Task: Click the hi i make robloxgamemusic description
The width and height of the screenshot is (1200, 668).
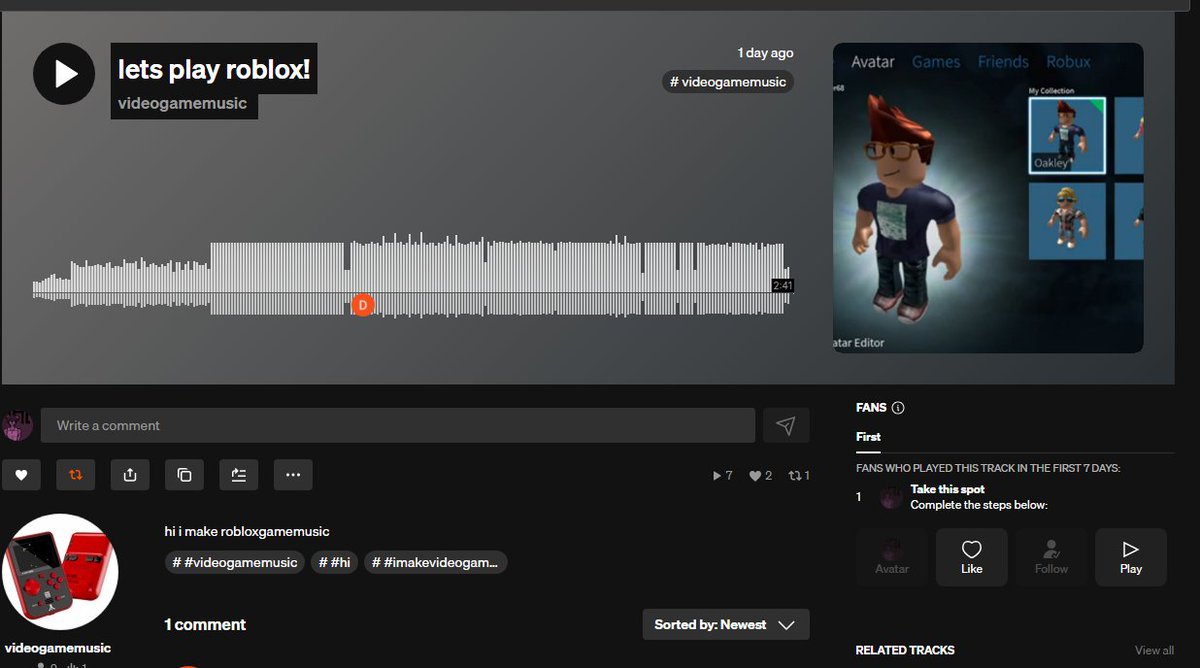Action: pos(247,531)
